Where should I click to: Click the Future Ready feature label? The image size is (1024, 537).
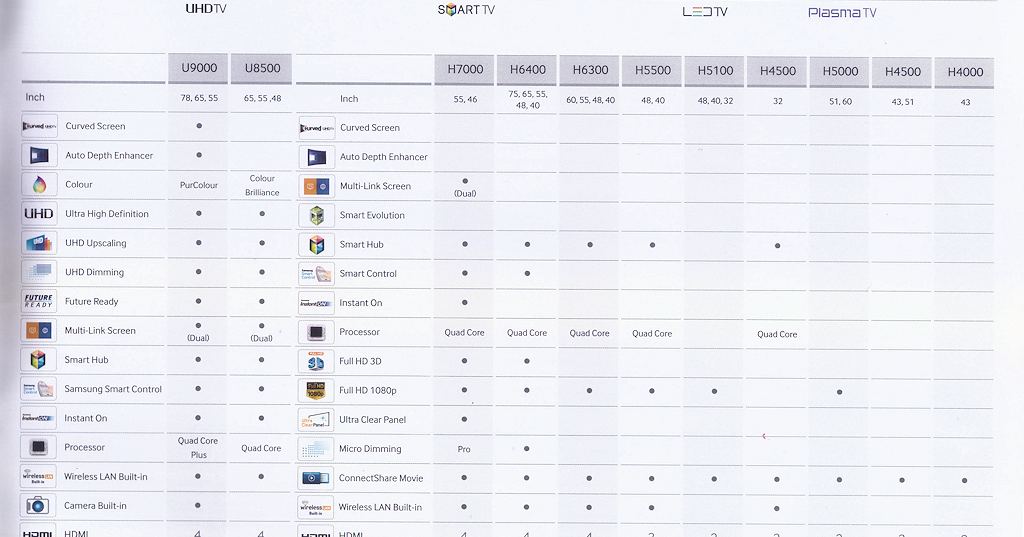(x=91, y=301)
